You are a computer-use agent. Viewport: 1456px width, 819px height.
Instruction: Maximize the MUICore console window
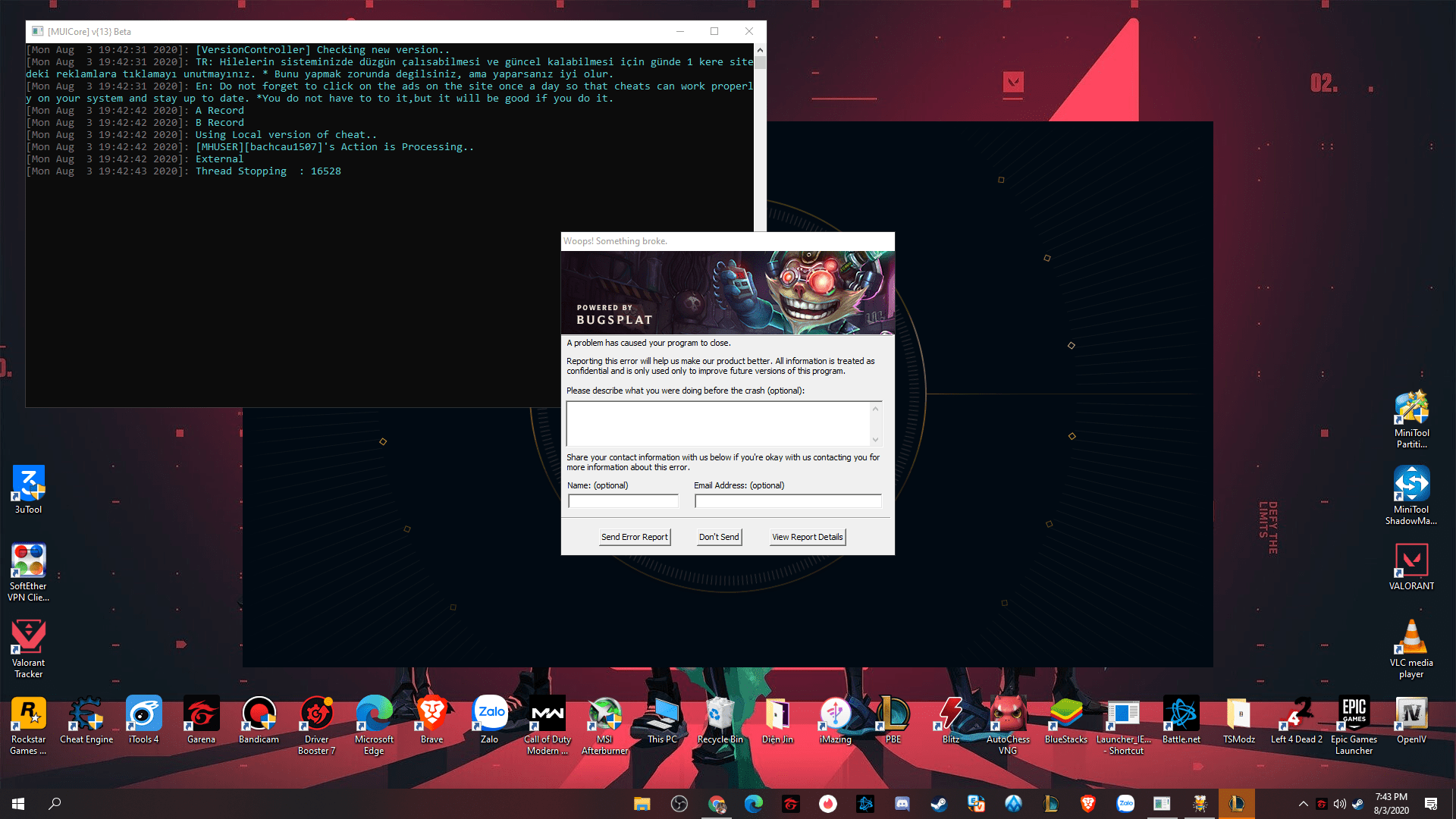(x=714, y=31)
